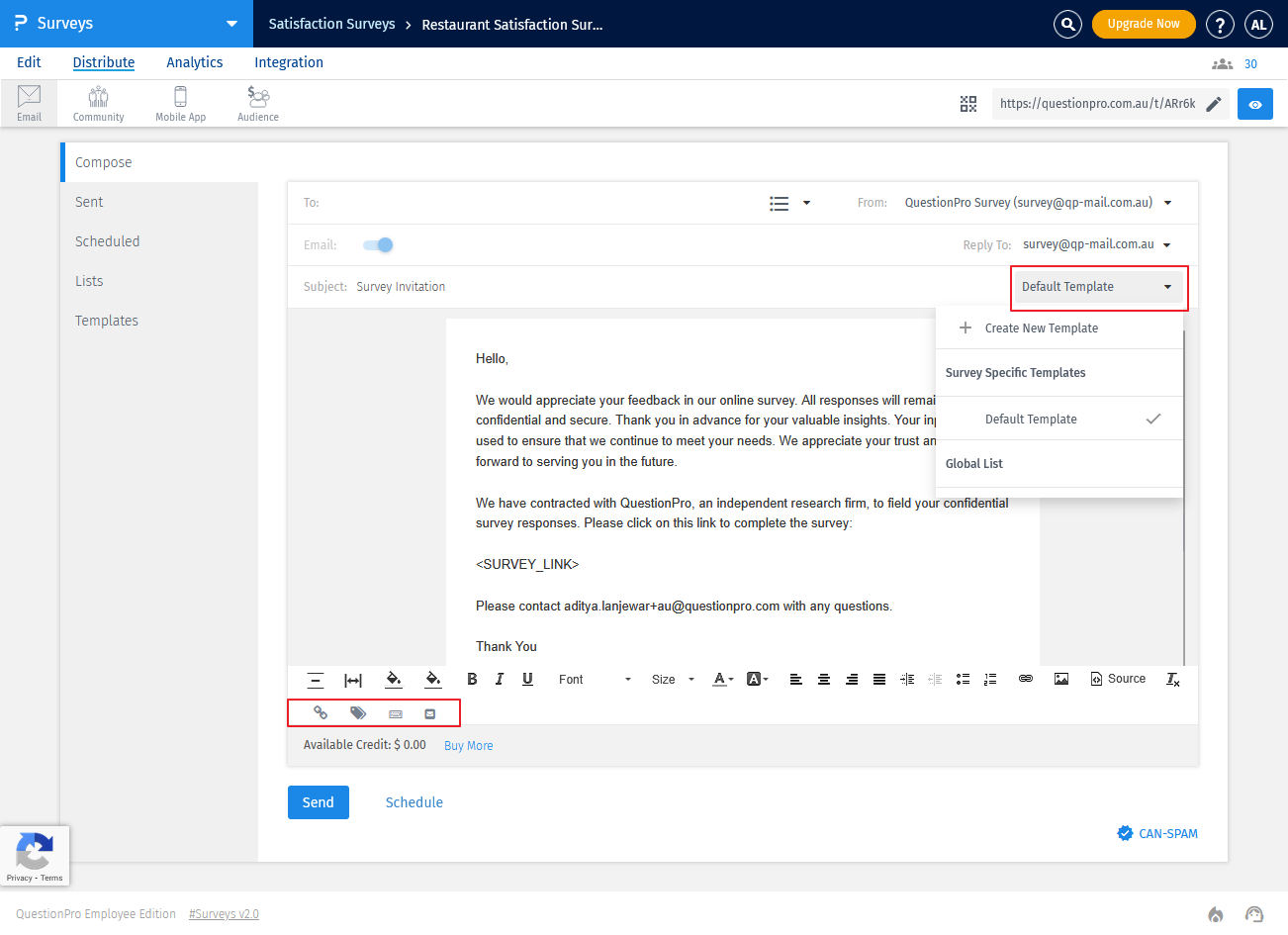Switch to the Analytics tab
This screenshot has width=1288, height=935.
pyautogui.click(x=194, y=62)
